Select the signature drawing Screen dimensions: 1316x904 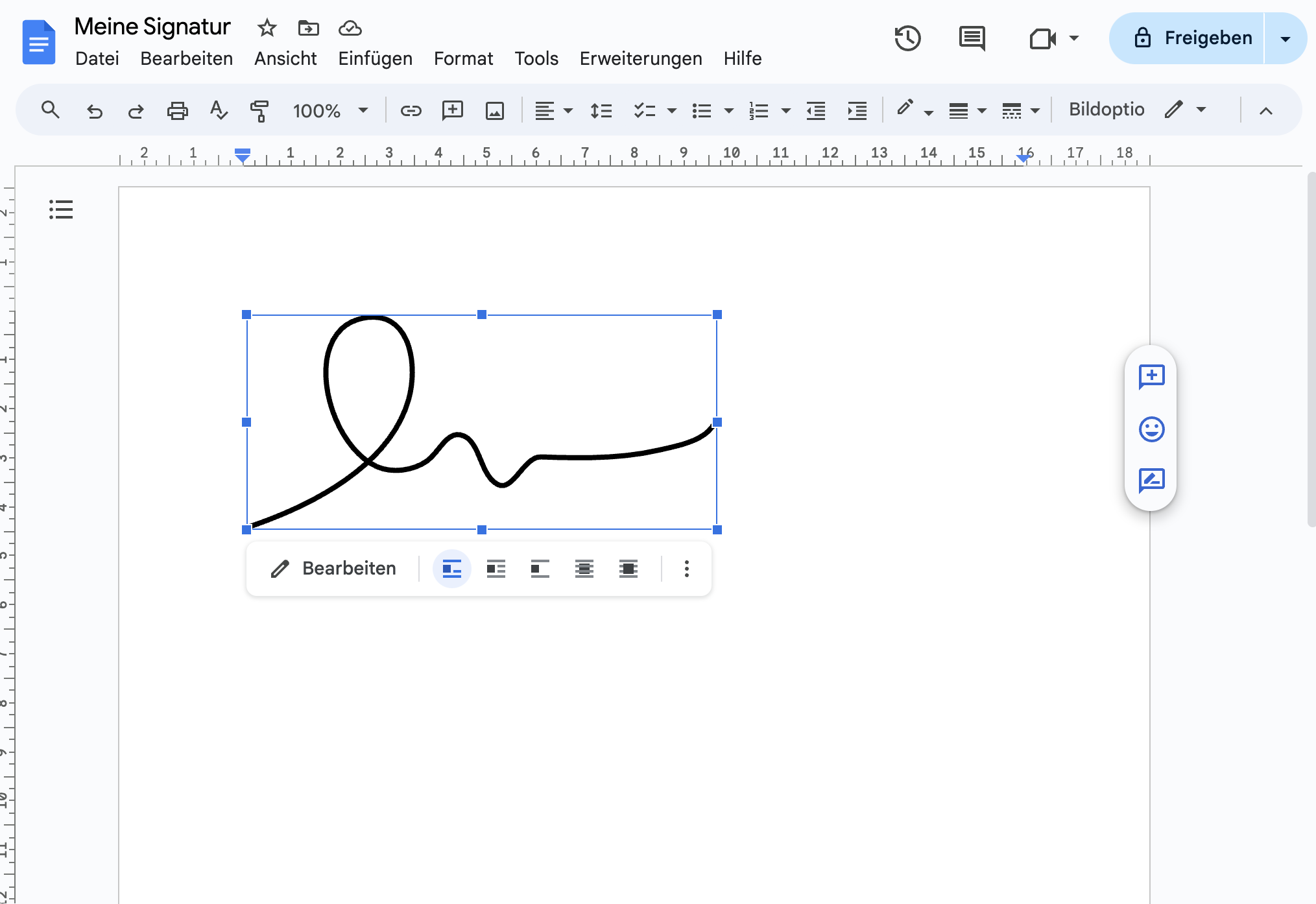tap(482, 422)
